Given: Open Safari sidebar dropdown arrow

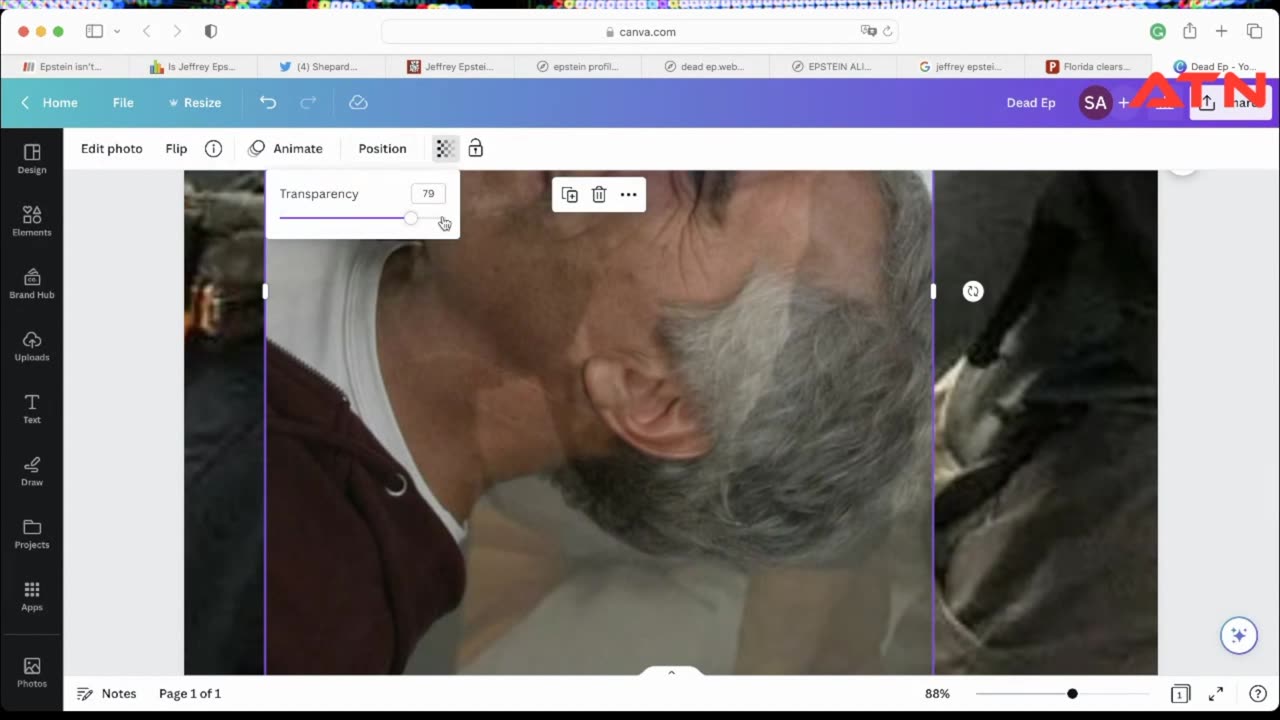Looking at the screenshot, I should pos(117,31).
